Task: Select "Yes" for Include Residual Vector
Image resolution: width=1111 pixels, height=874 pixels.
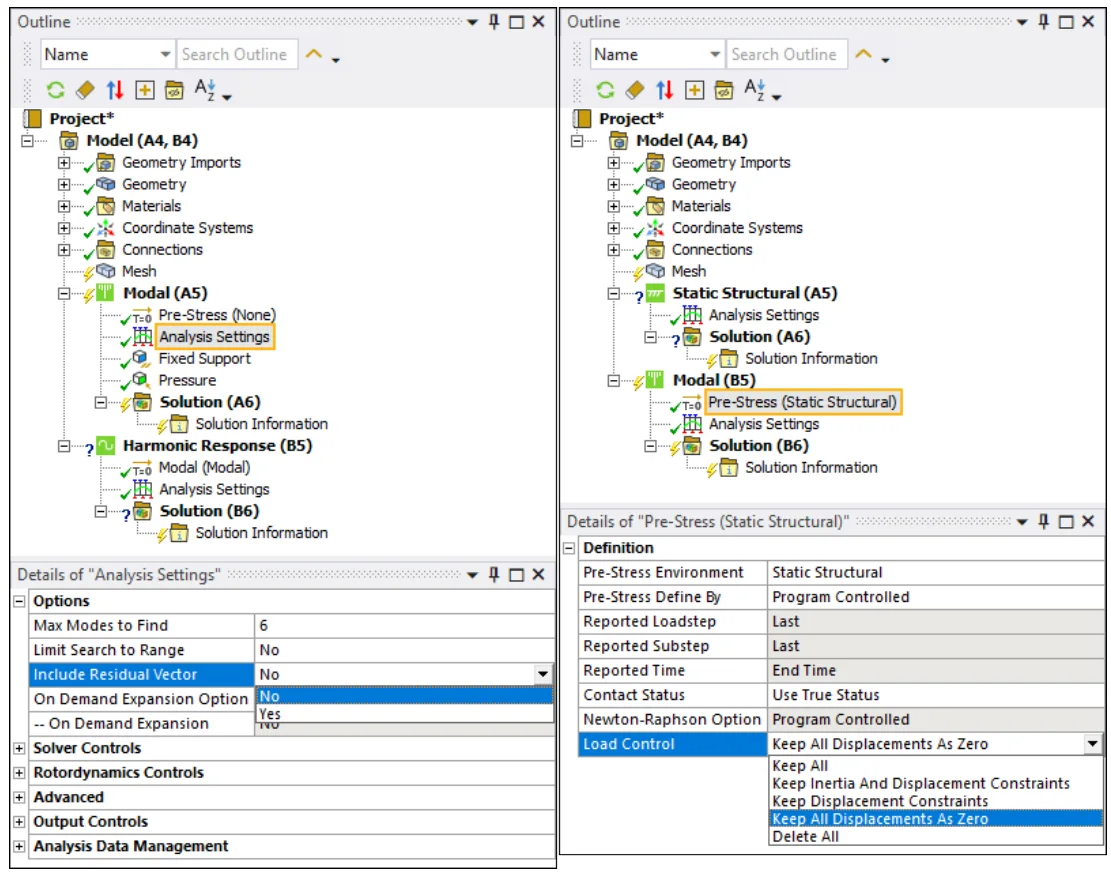Action: pyautogui.click(x=270, y=714)
